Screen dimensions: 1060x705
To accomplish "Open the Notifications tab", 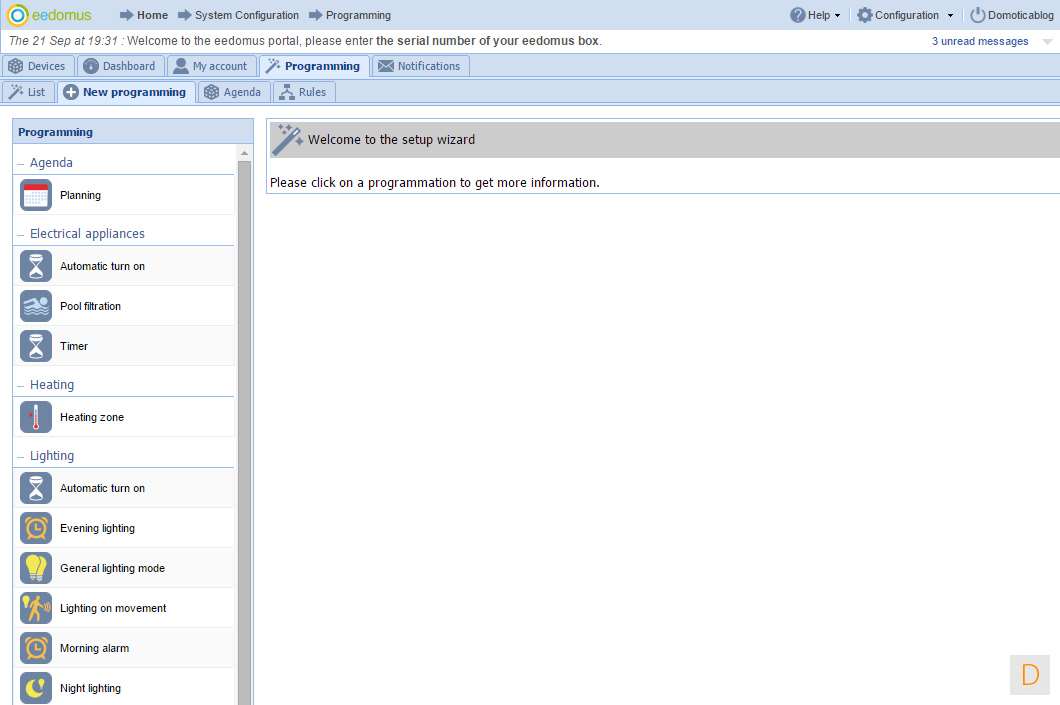I will pyautogui.click(x=420, y=66).
